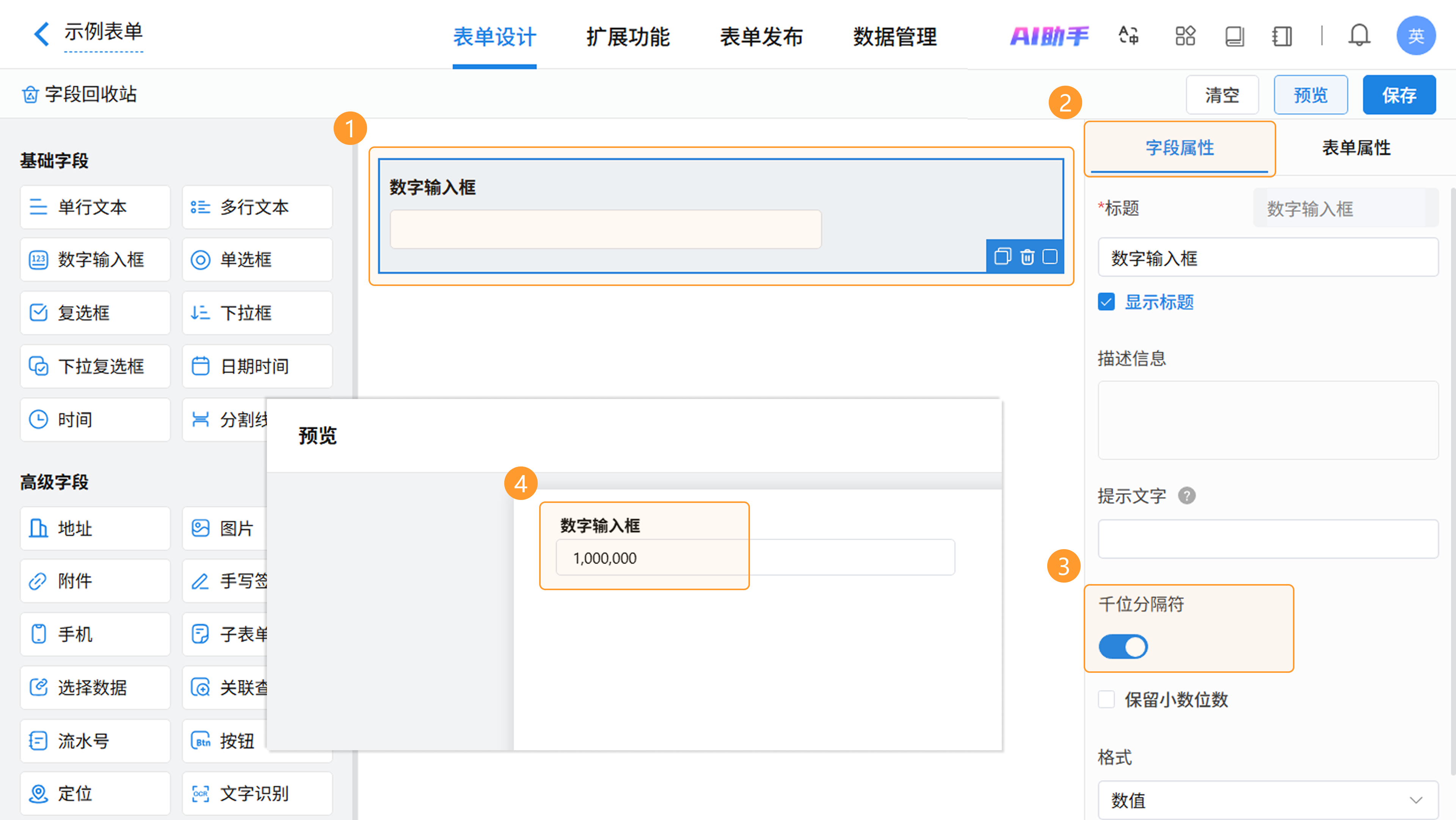Open the 数据管理 tab
This screenshot has height=820, width=1456.
click(x=895, y=37)
